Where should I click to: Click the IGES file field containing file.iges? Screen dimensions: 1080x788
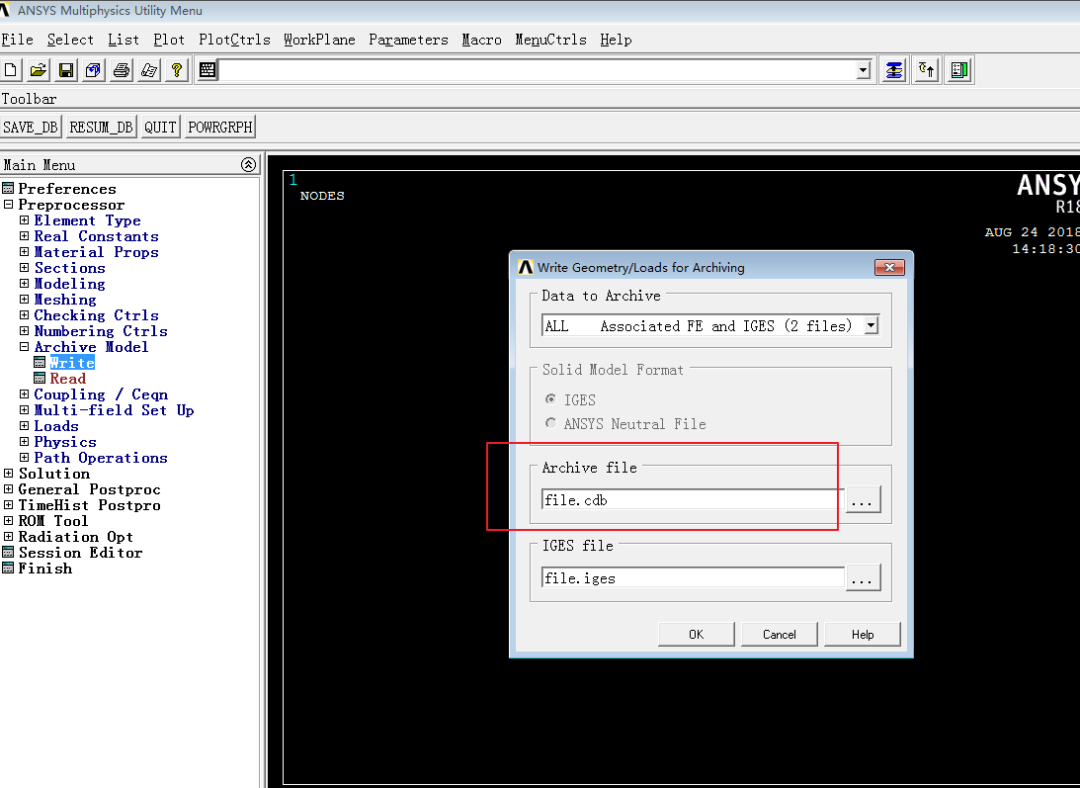click(692, 578)
